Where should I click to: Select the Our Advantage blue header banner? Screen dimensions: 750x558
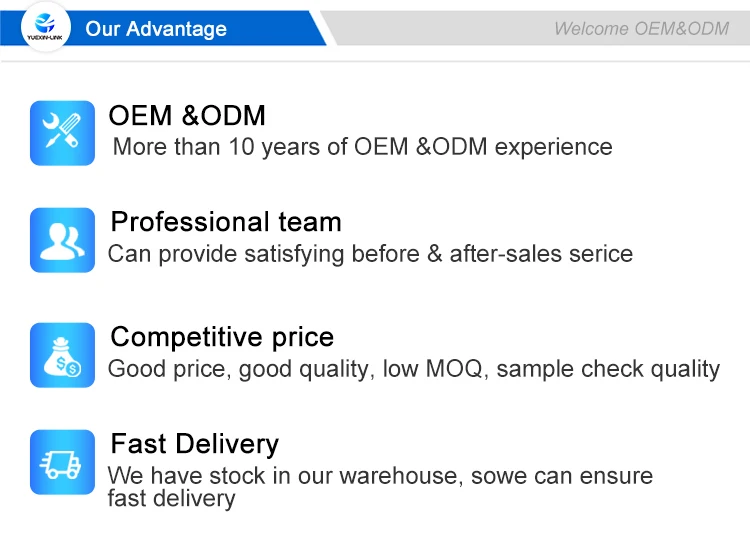163,28
